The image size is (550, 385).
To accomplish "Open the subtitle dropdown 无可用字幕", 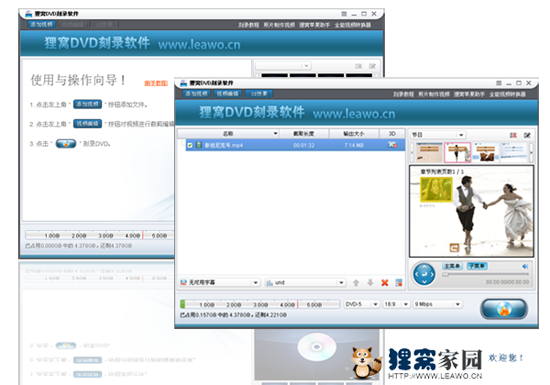I will click(x=220, y=283).
